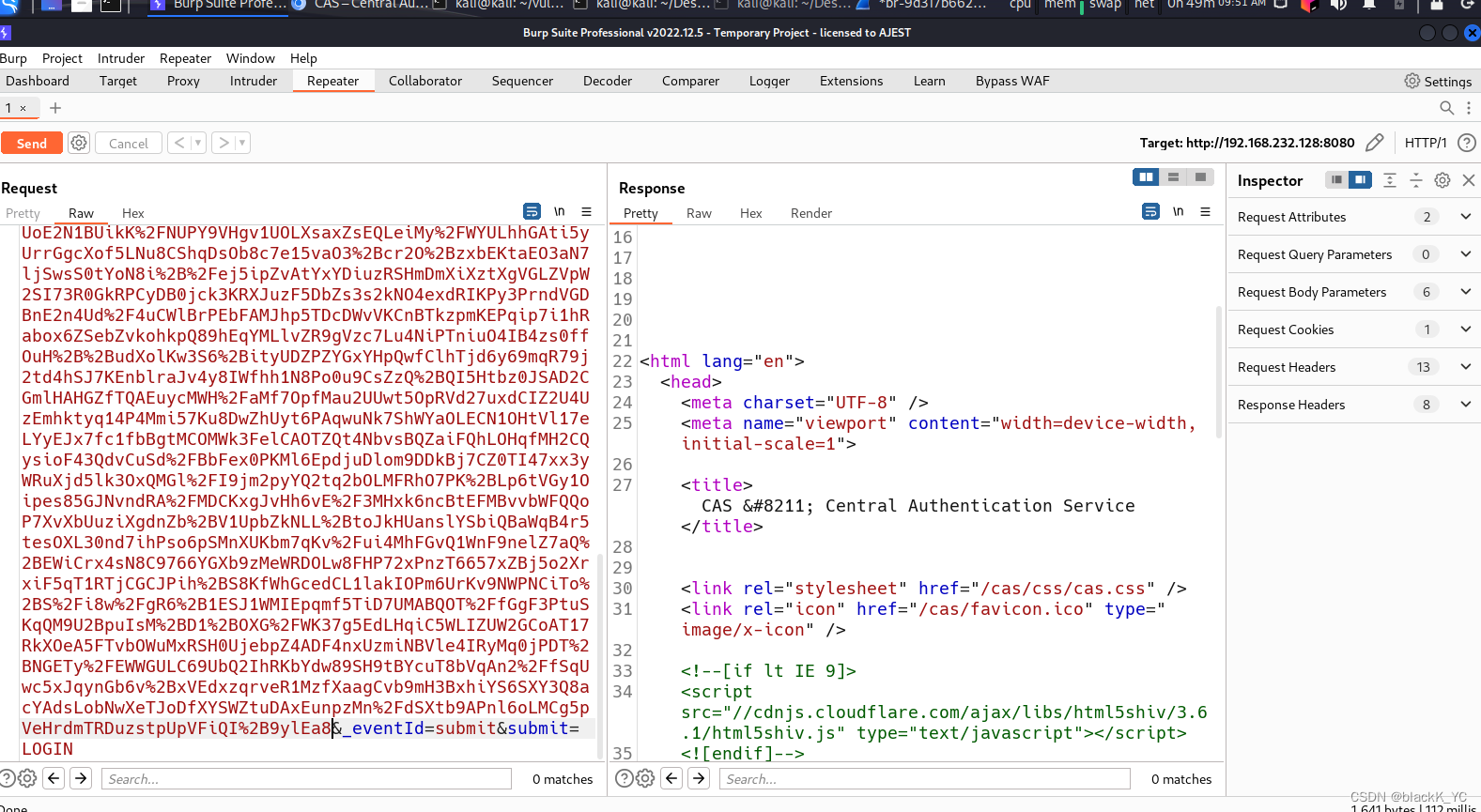The height and width of the screenshot is (812, 1481).
Task: Dock the Inspector panel on the right
Action: click(1360, 179)
